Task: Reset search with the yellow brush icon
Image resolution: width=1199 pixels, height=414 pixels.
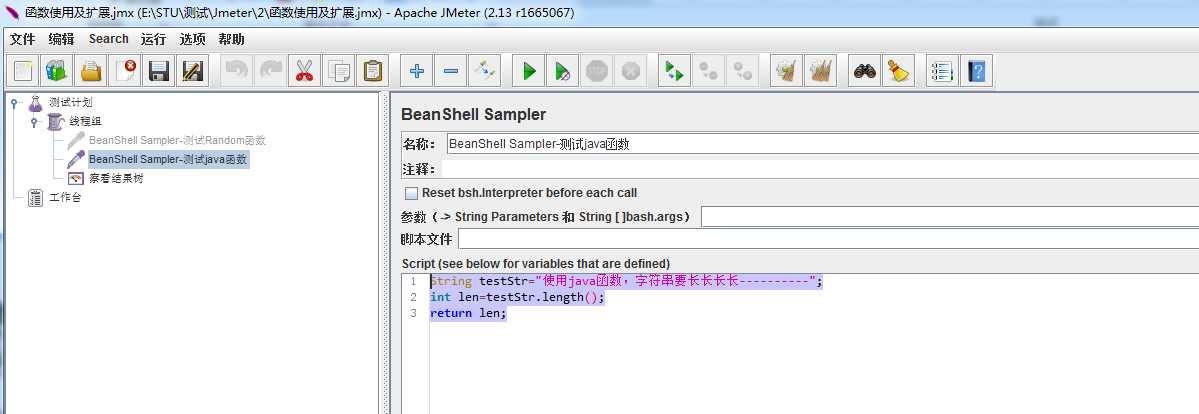Action: pyautogui.click(x=898, y=71)
